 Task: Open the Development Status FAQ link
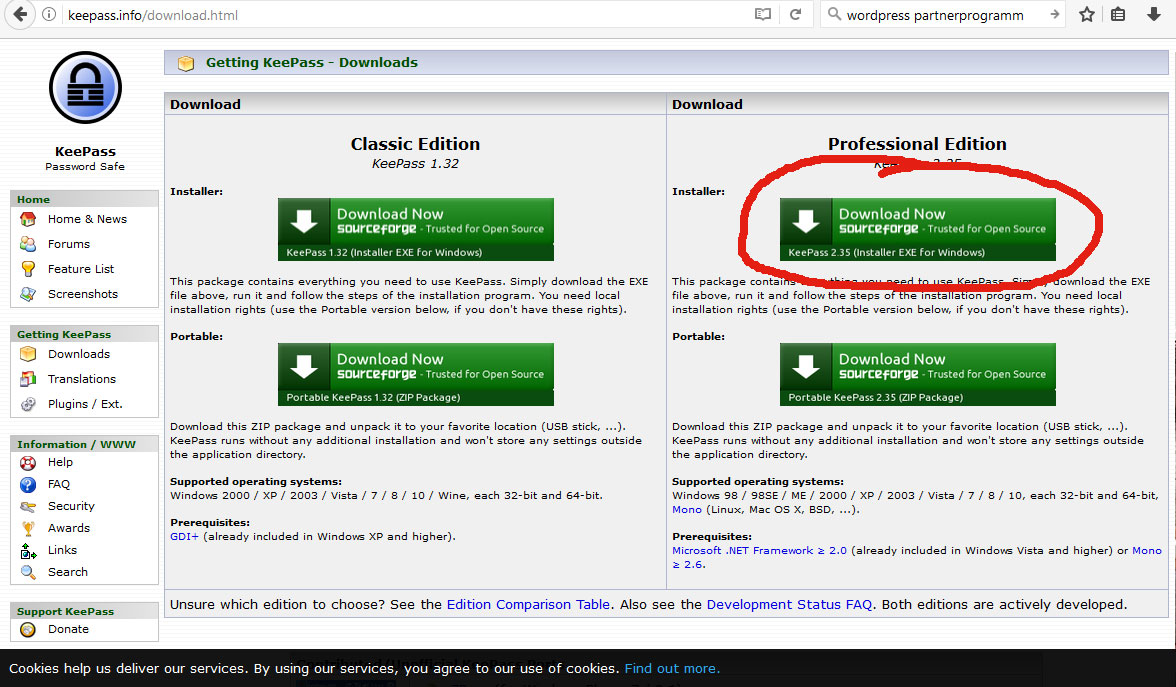pos(789,604)
